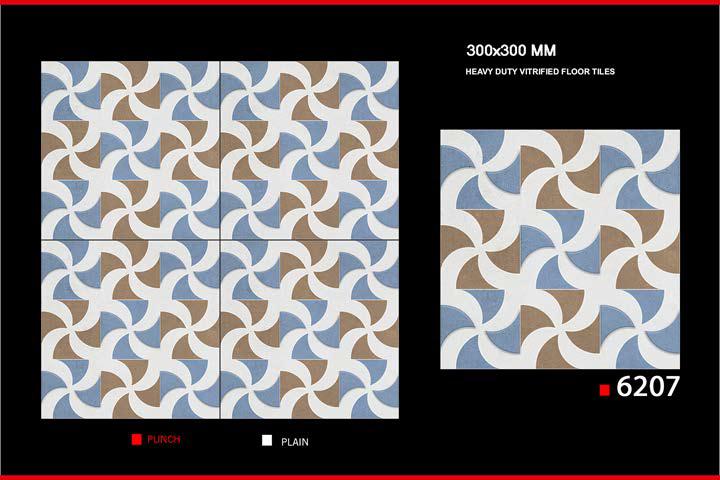The height and width of the screenshot is (480, 720).
Task: Click the 'PUNCH' label
Action: pyautogui.click(x=164, y=440)
